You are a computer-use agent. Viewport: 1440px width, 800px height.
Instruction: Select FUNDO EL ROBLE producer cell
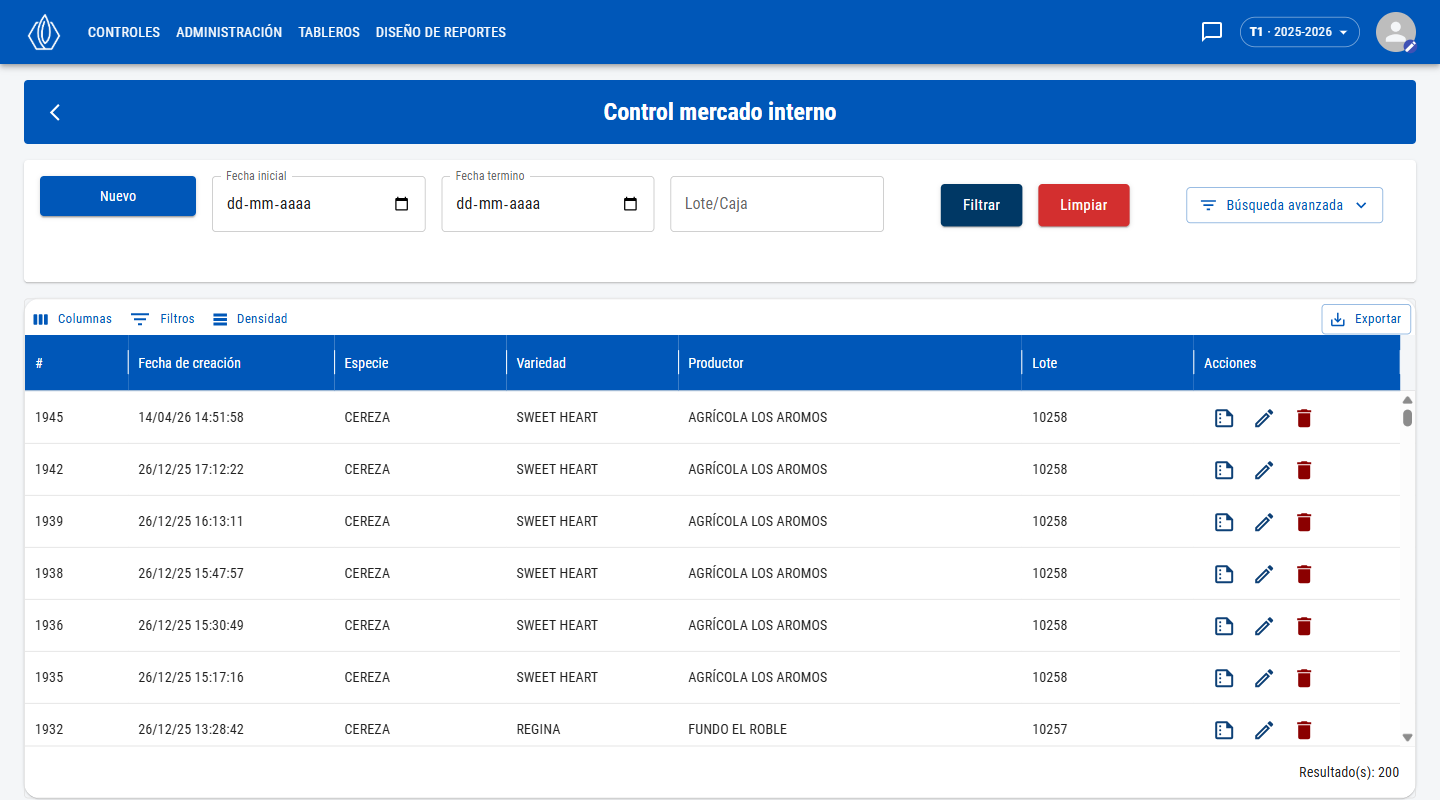click(x=850, y=729)
